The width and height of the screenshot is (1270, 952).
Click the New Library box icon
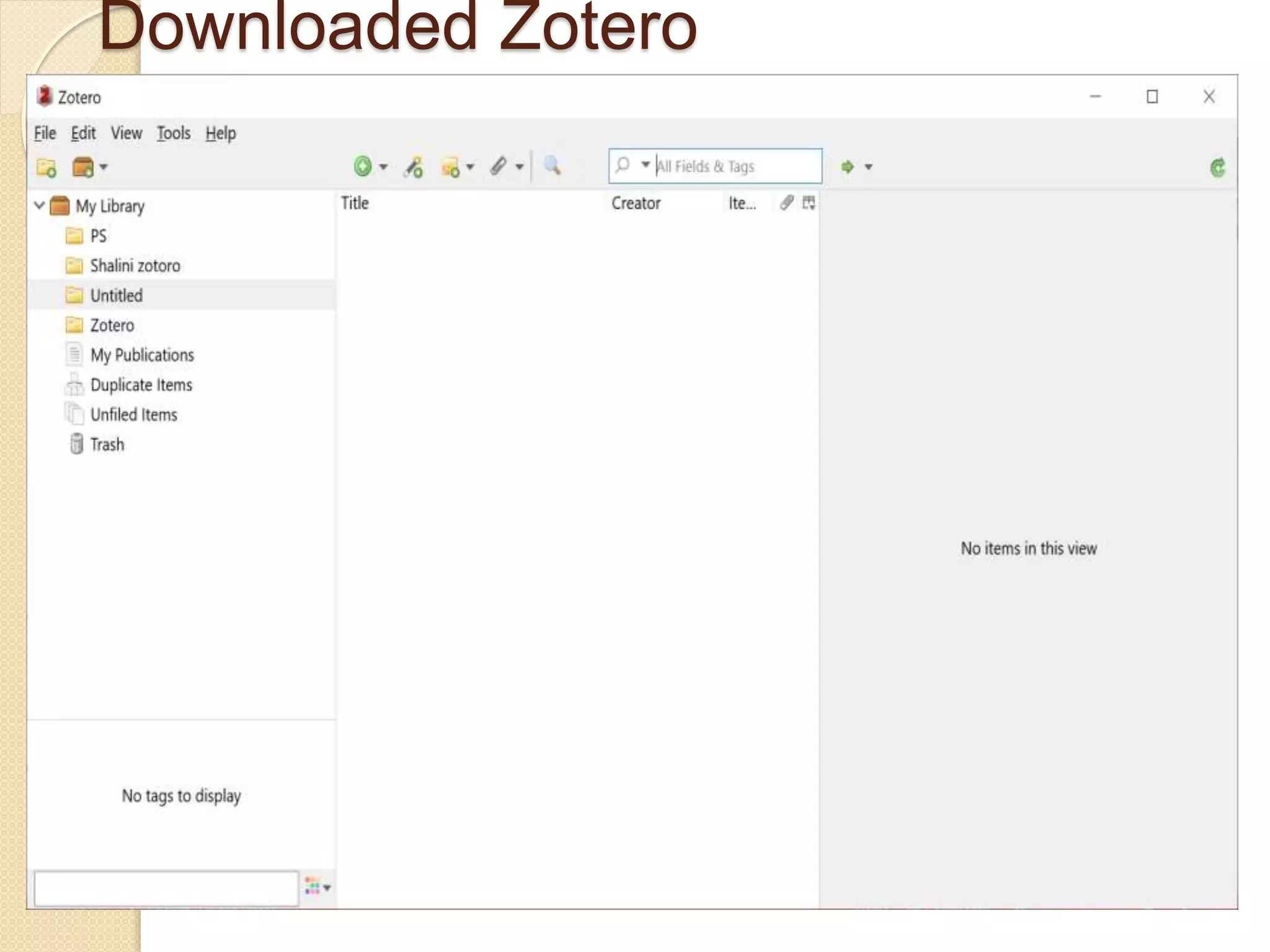[83, 167]
